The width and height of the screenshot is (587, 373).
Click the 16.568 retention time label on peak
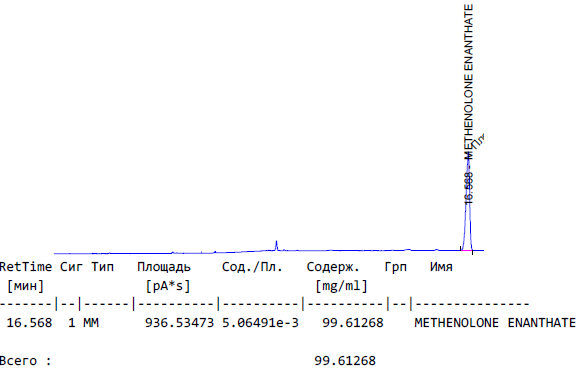(468, 188)
